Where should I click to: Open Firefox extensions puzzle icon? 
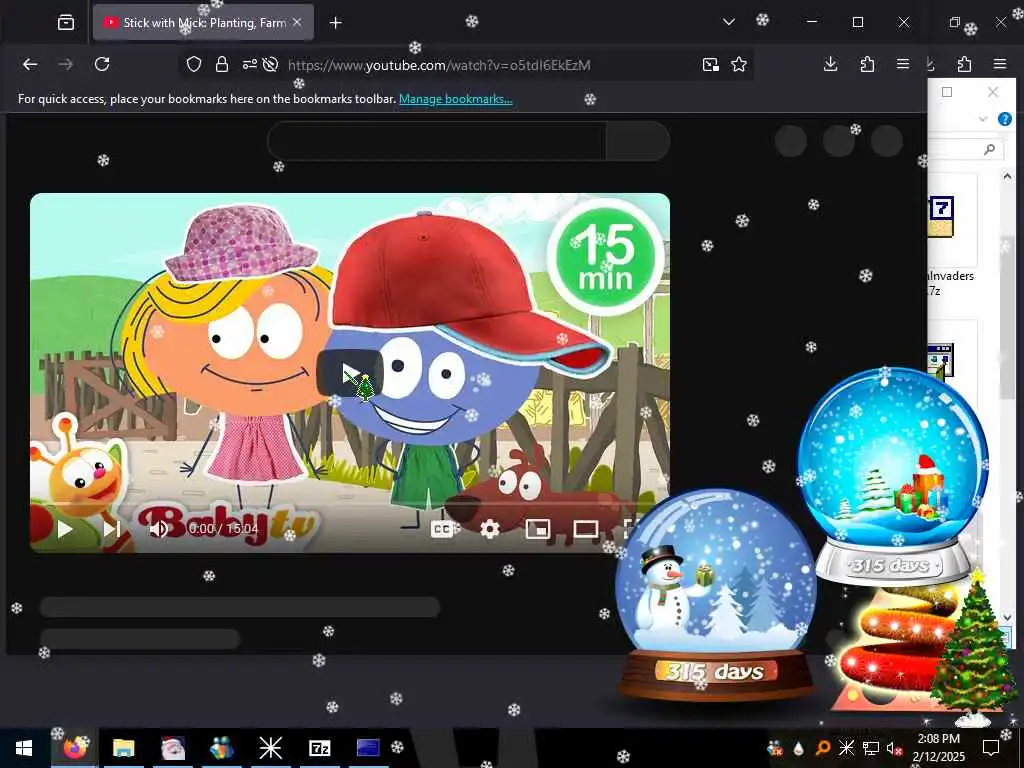(867, 64)
